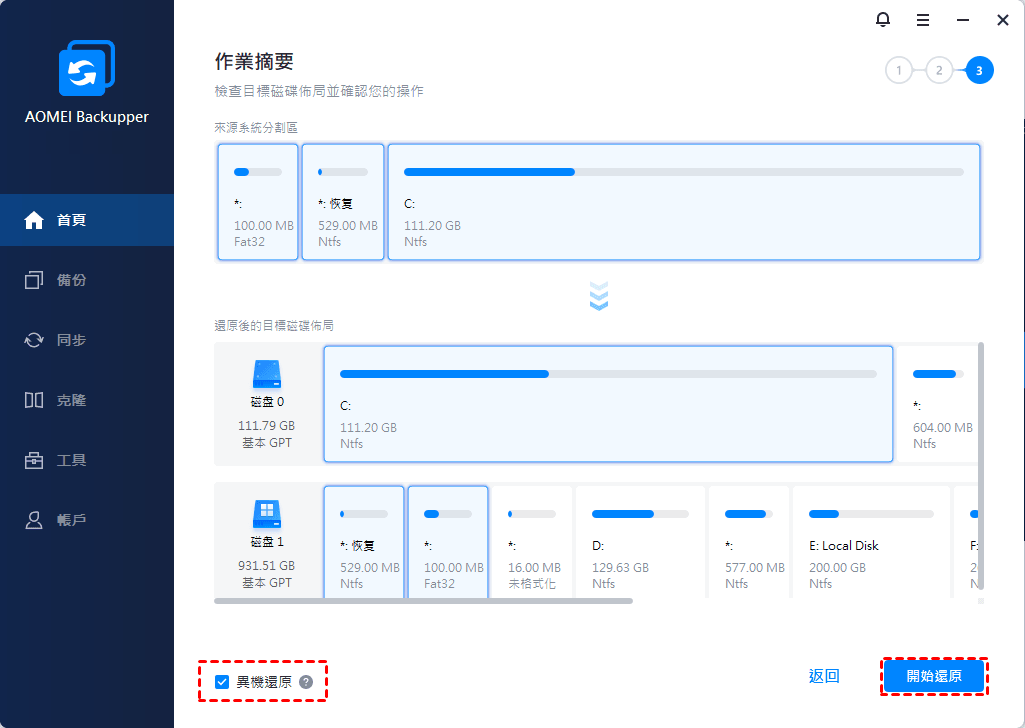Click the AOMEI Backupper logo
The image size is (1025, 728).
[86, 70]
